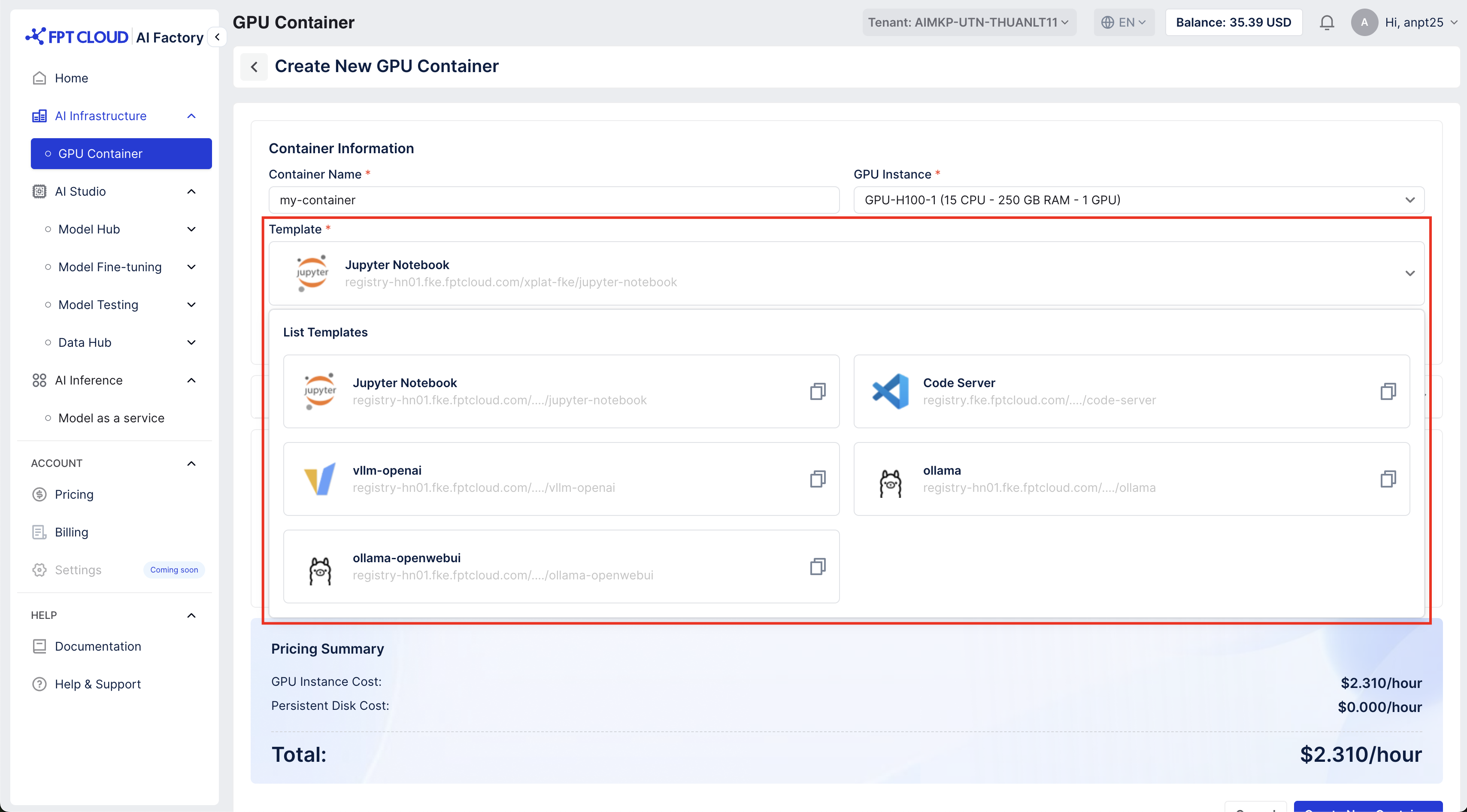Click the List Templates heading
This screenshot has width=1467, height=812.
(325, 333)
